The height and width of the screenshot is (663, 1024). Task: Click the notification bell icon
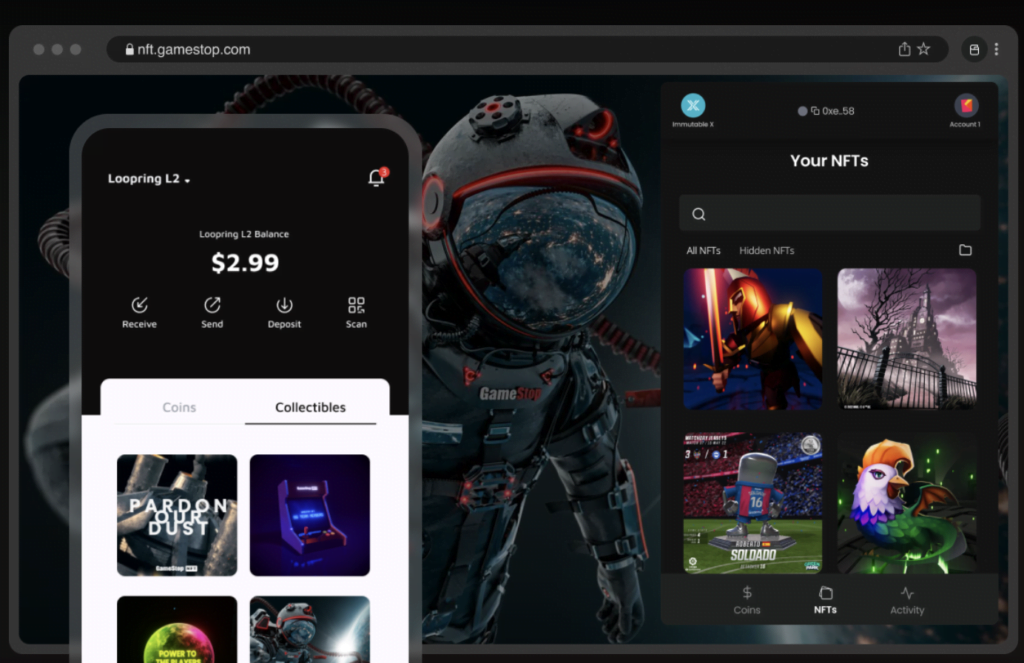[x=376, y=178]
